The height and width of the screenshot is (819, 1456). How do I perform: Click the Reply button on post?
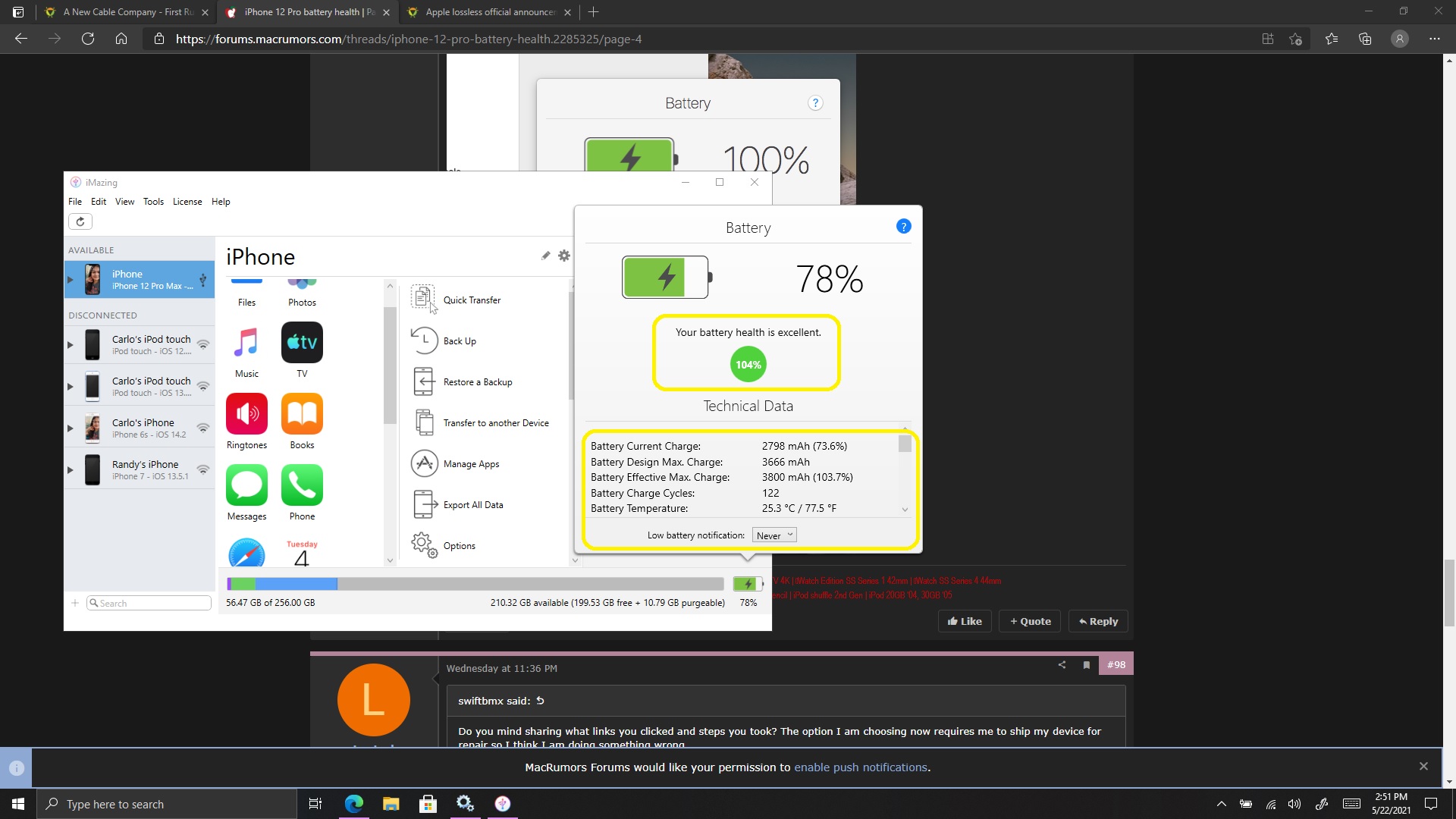coord(1098,621)
